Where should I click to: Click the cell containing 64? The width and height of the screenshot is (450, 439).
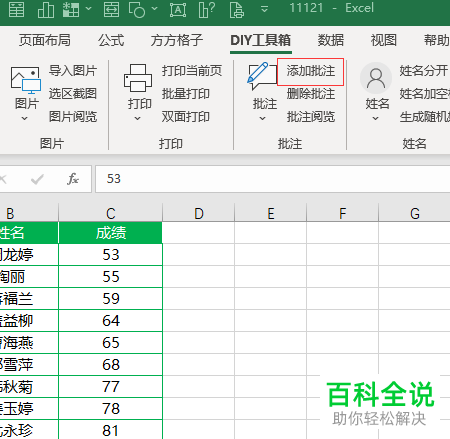click(x=110, y=321)
